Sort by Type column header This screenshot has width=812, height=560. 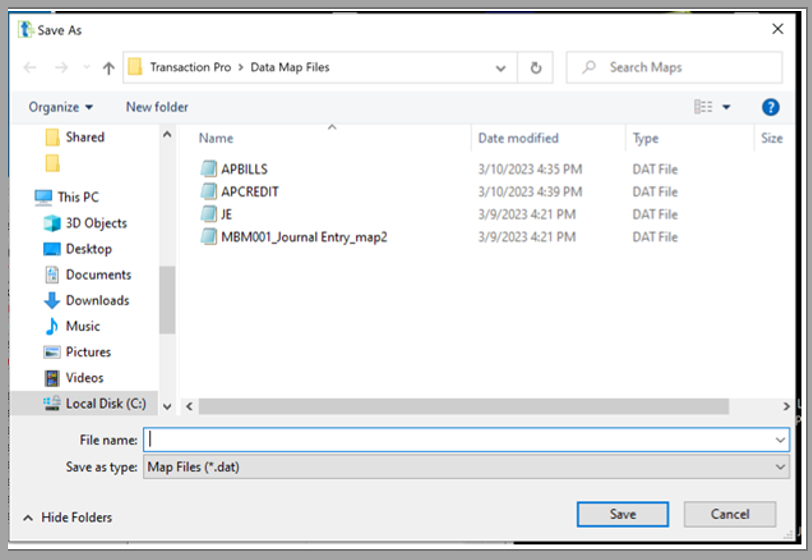(x=645, y=138)
